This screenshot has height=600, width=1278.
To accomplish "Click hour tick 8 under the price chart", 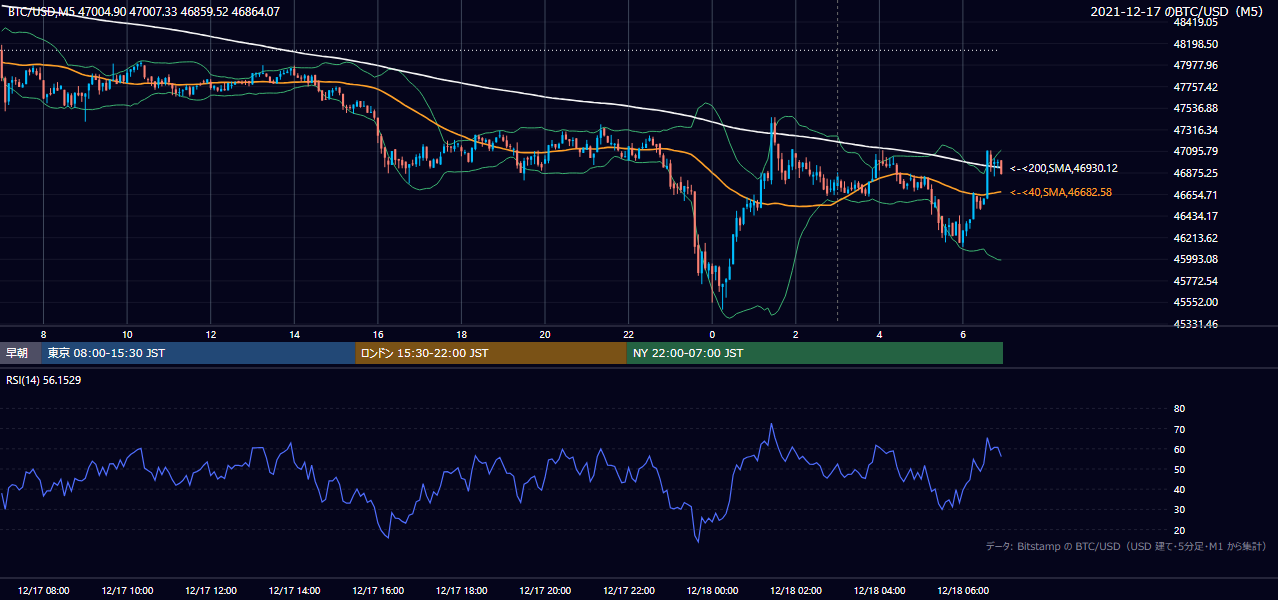I will (x=43, y=334).
